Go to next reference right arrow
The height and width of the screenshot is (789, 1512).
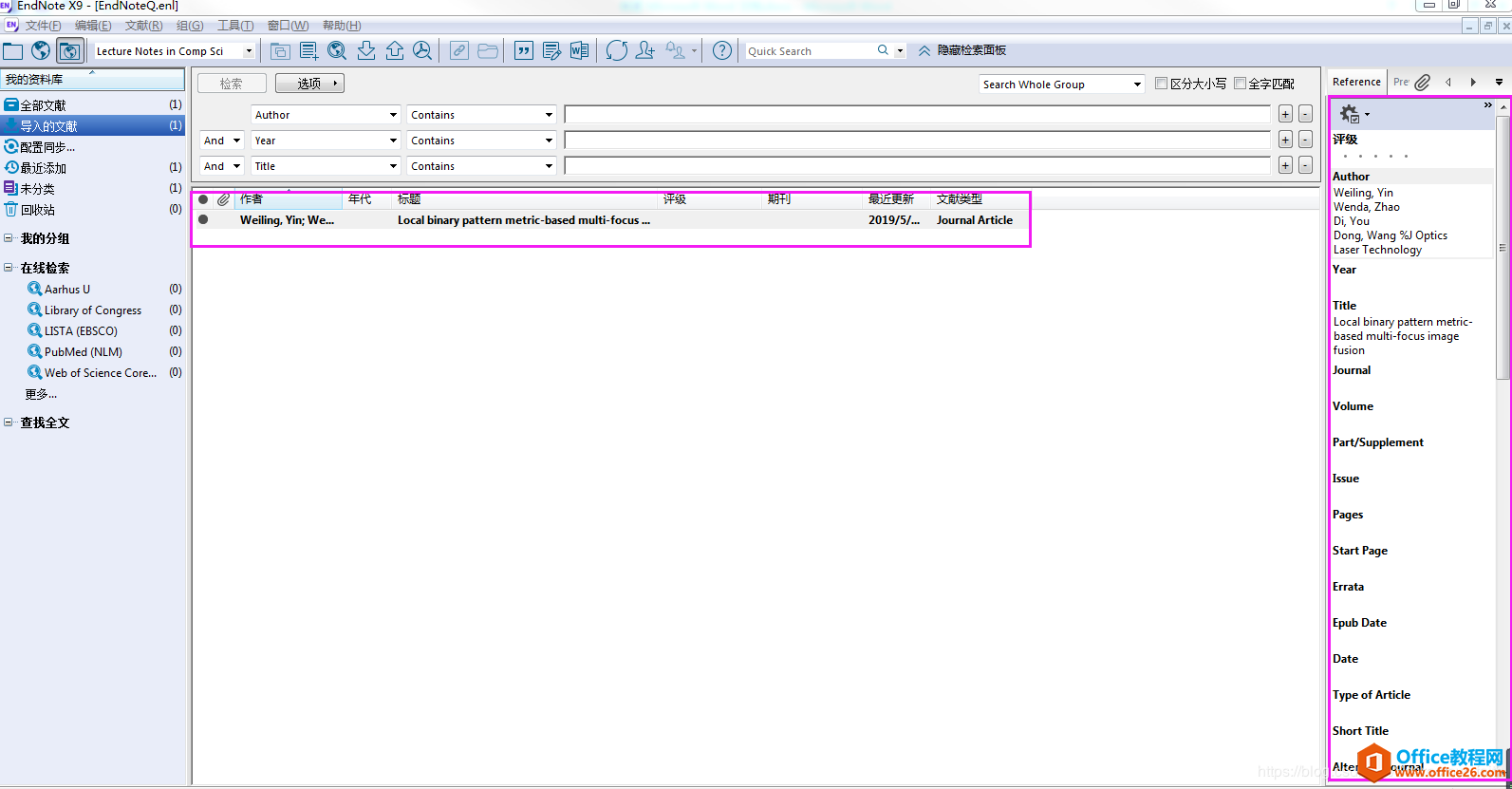coord(1473,83)
